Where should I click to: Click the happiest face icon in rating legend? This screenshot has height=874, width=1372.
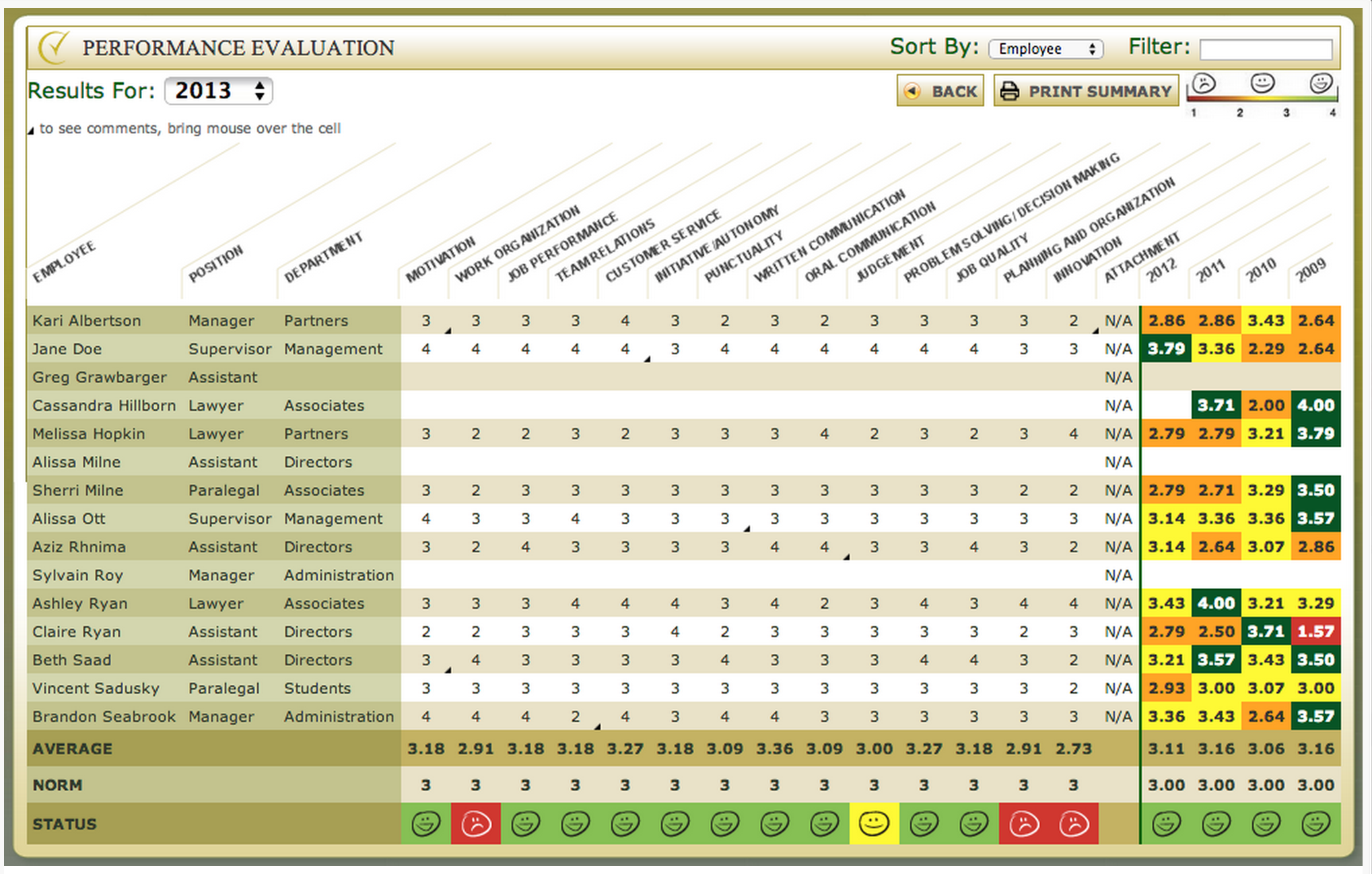[x=1321, y=83]
